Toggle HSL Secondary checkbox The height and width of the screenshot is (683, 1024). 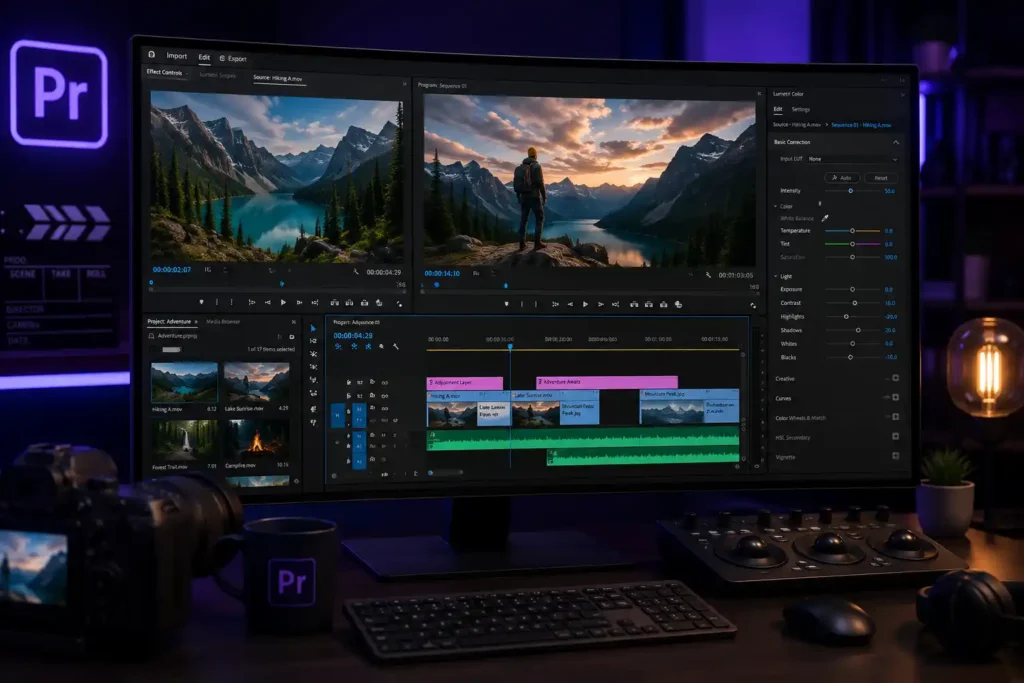point(895,436)
